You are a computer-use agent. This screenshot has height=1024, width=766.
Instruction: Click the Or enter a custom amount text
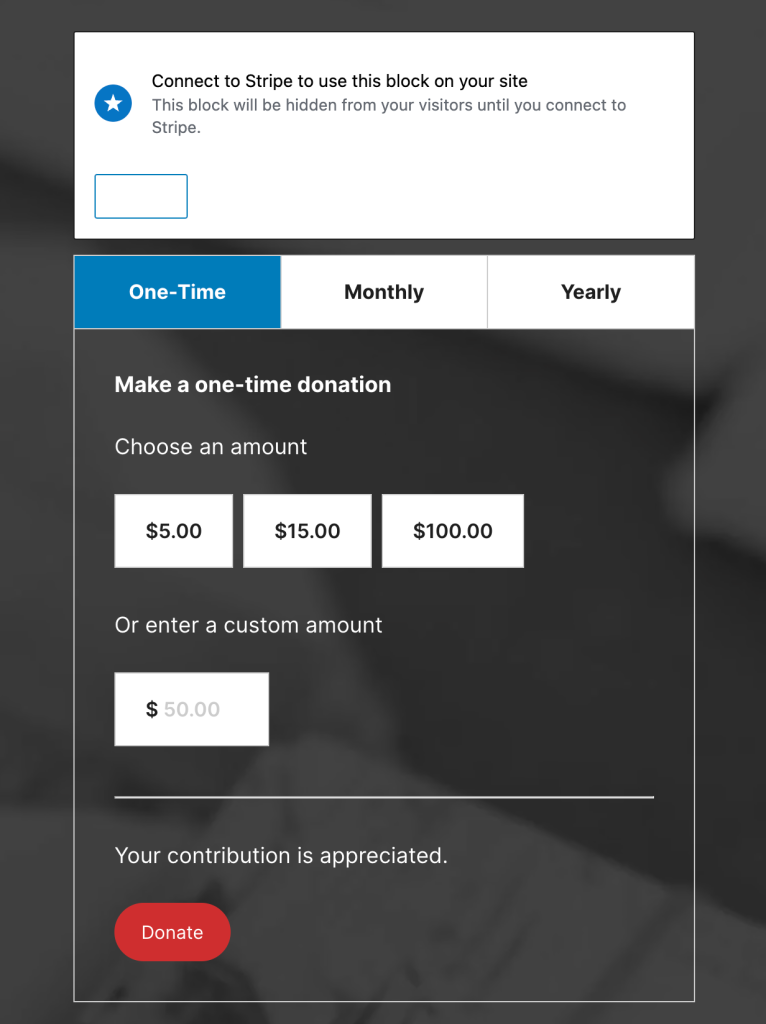(x=248, y=625)
